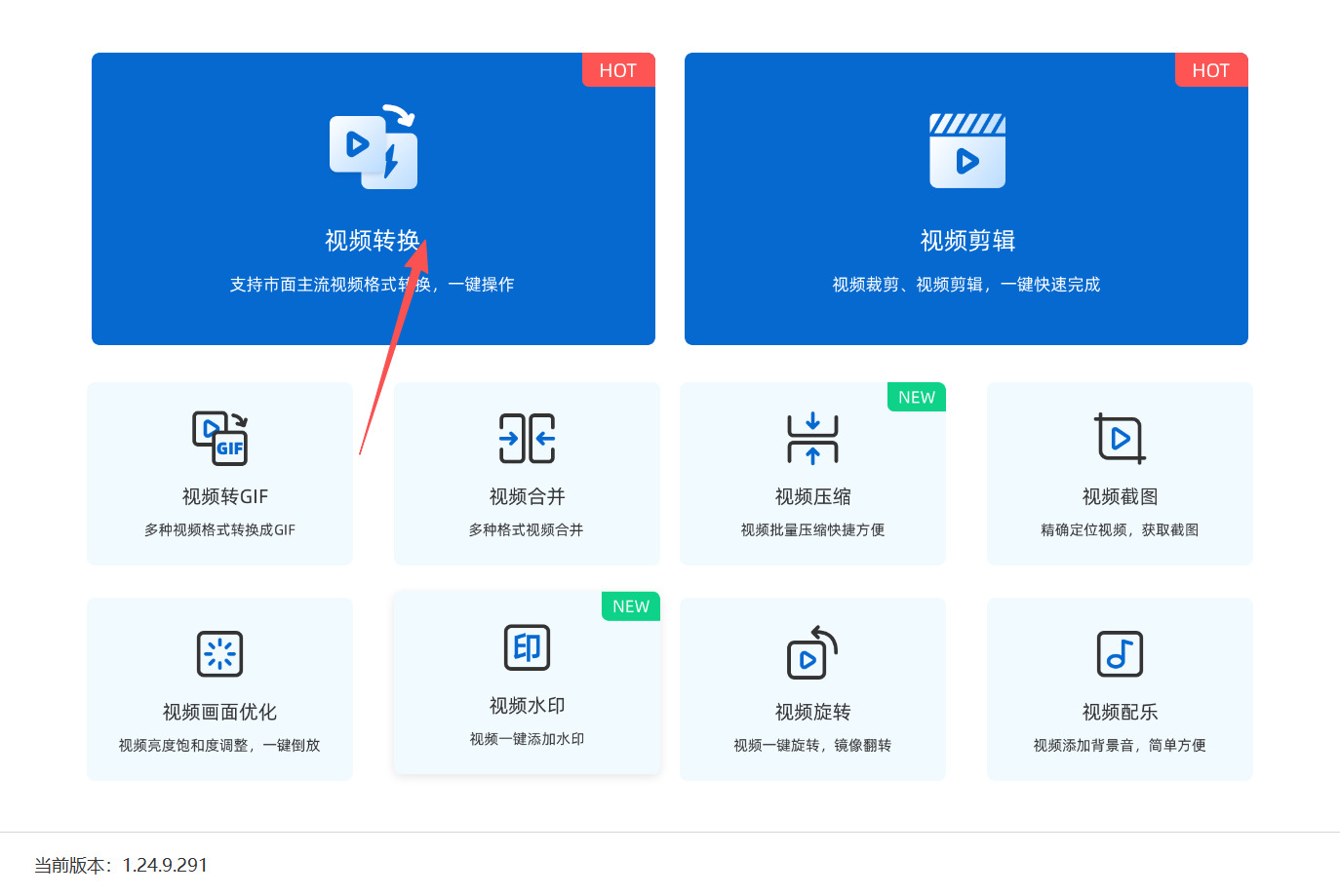The image size is (1340, 896).
Task: Click description 精确定位视频，获取截图
Action: (x=1120, y=530)
